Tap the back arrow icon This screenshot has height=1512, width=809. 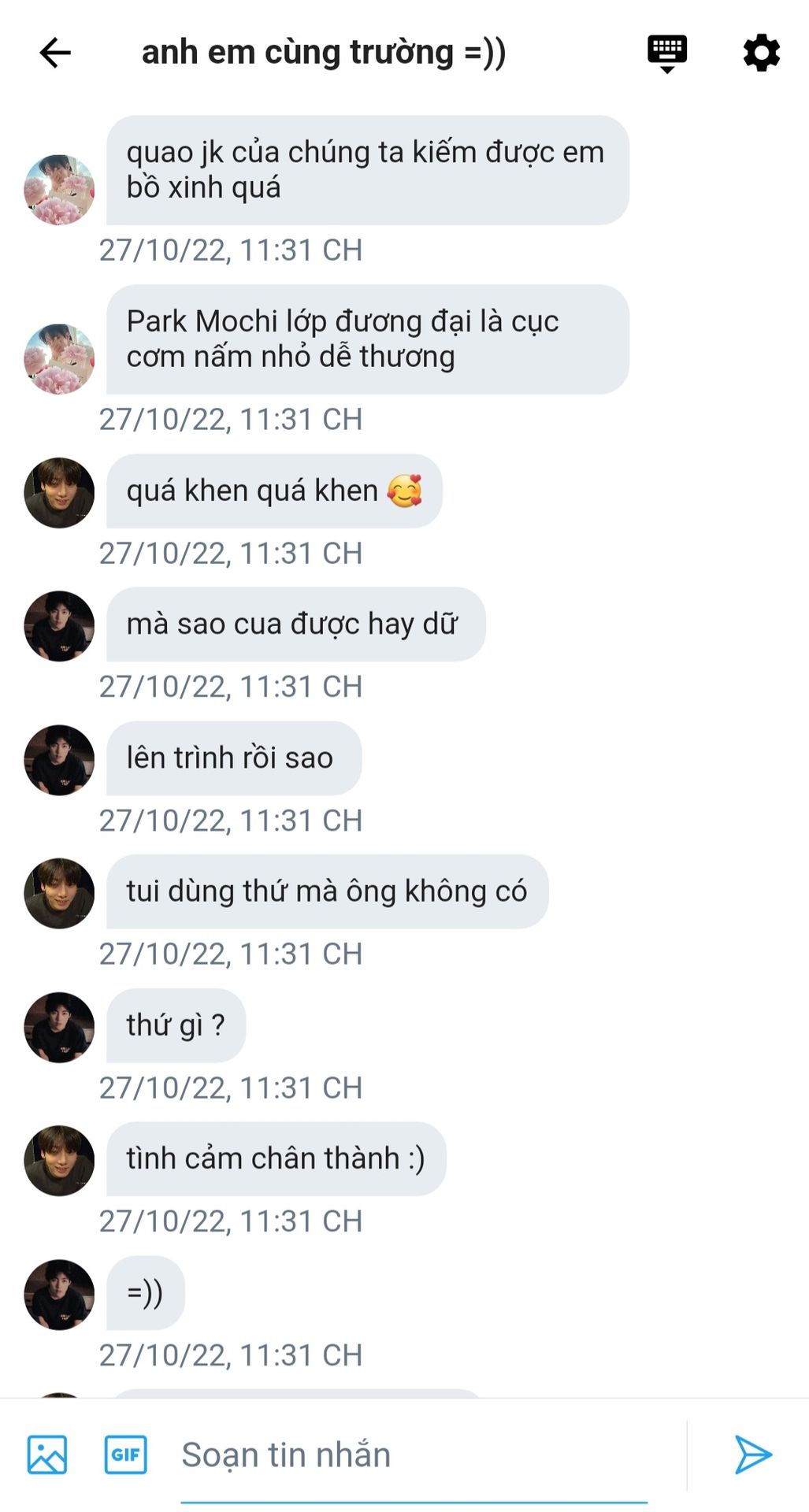(x=55, y=53)
